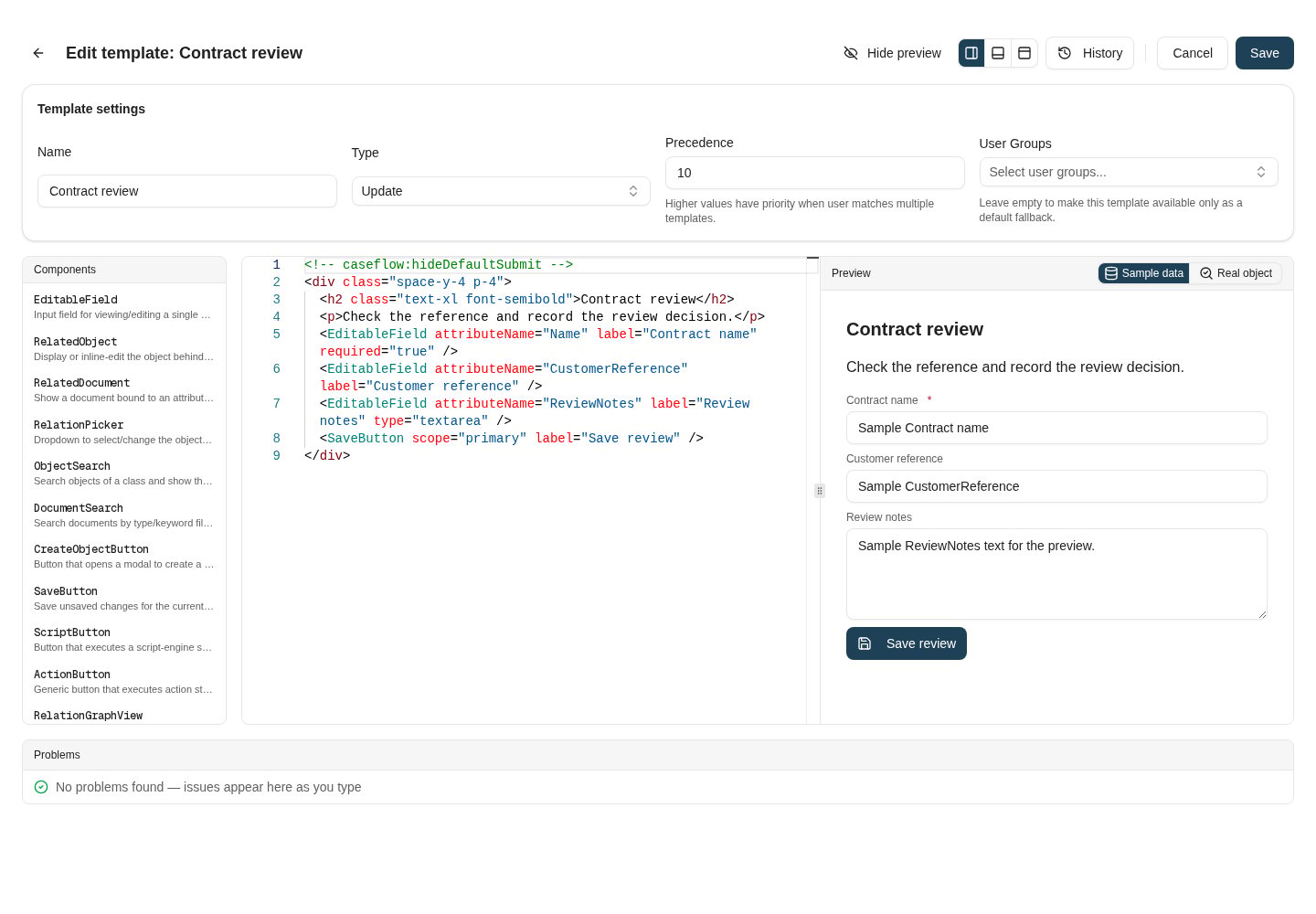Edit the template Name field

click(187, 191)
